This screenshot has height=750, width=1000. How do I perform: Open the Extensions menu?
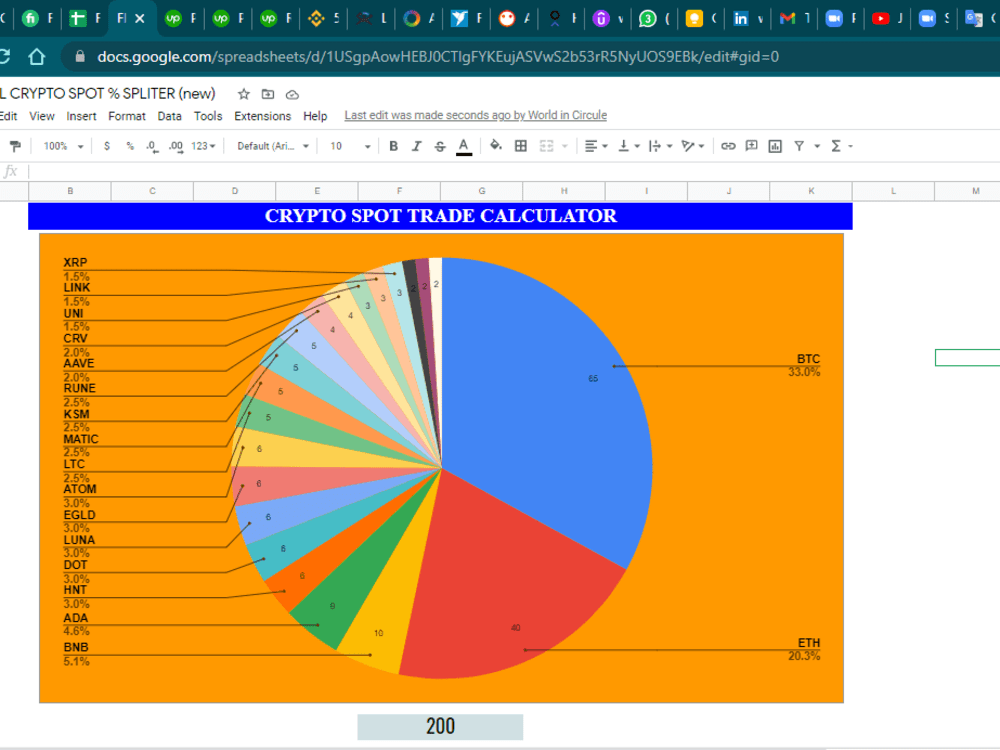point(262,116)
